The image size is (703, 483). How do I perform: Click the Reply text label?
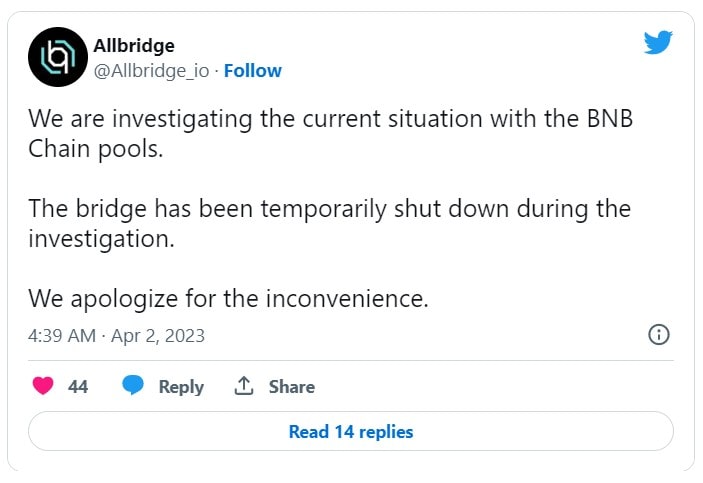[181, 387]
